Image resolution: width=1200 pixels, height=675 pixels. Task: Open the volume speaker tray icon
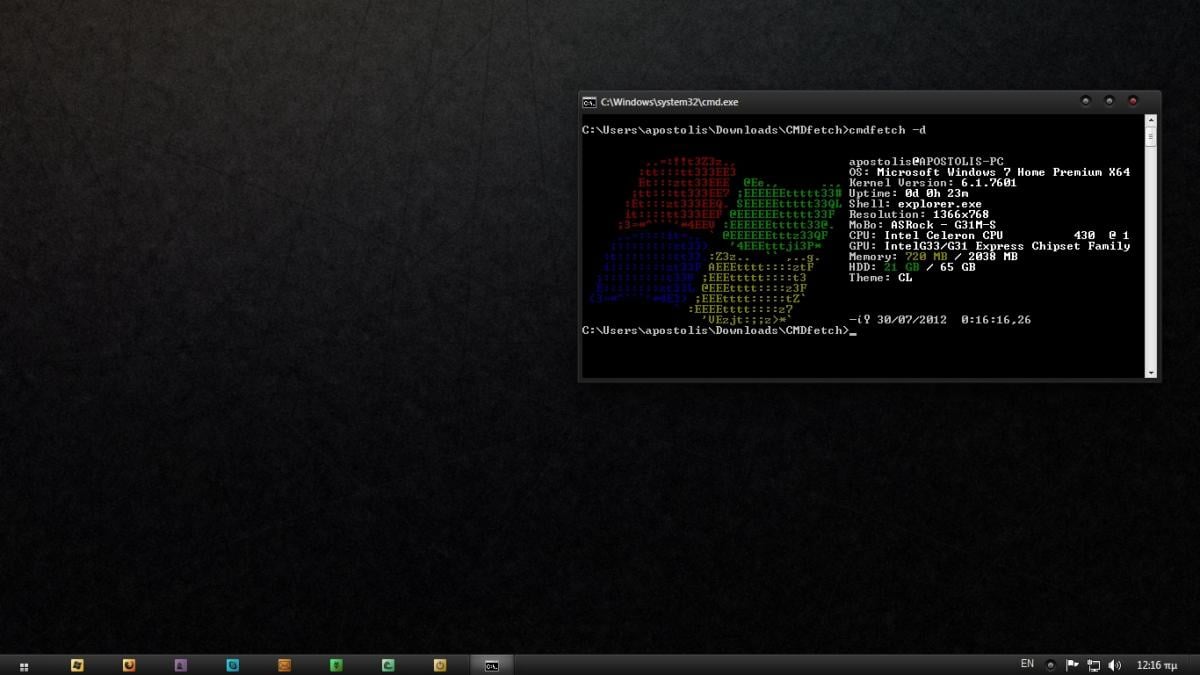pyautogui.click(x=1115, y=665)
